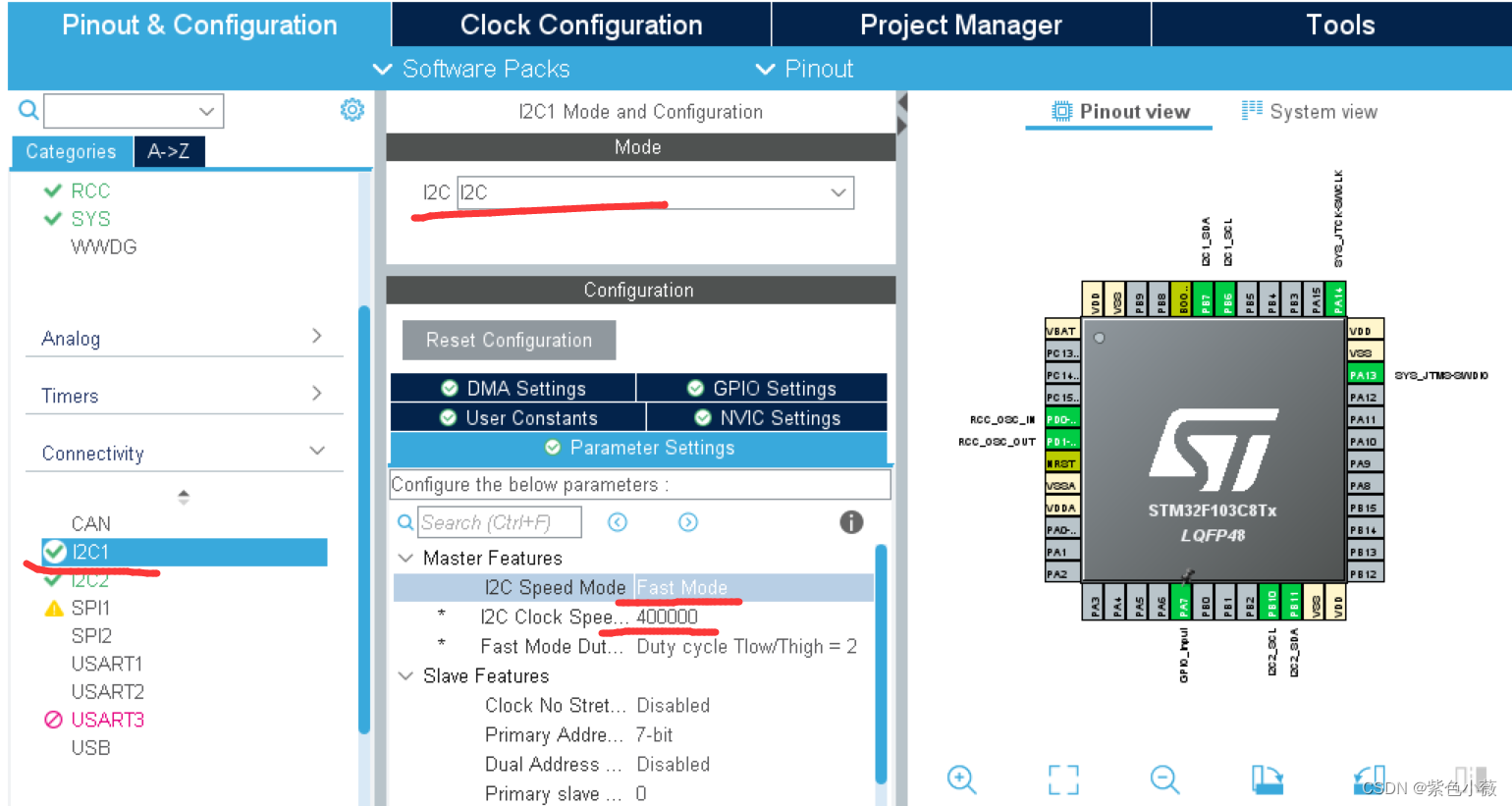Select the PA7 GPIO input pin
The image size is (1512, 806).
1183,602
